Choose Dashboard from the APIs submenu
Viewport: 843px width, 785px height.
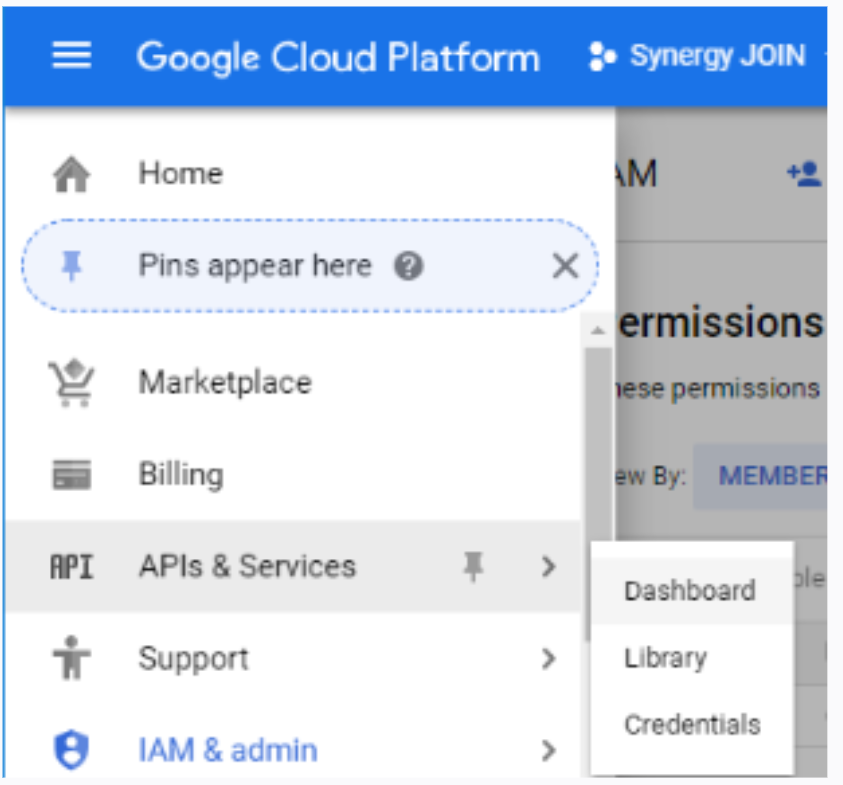(691, 591)
